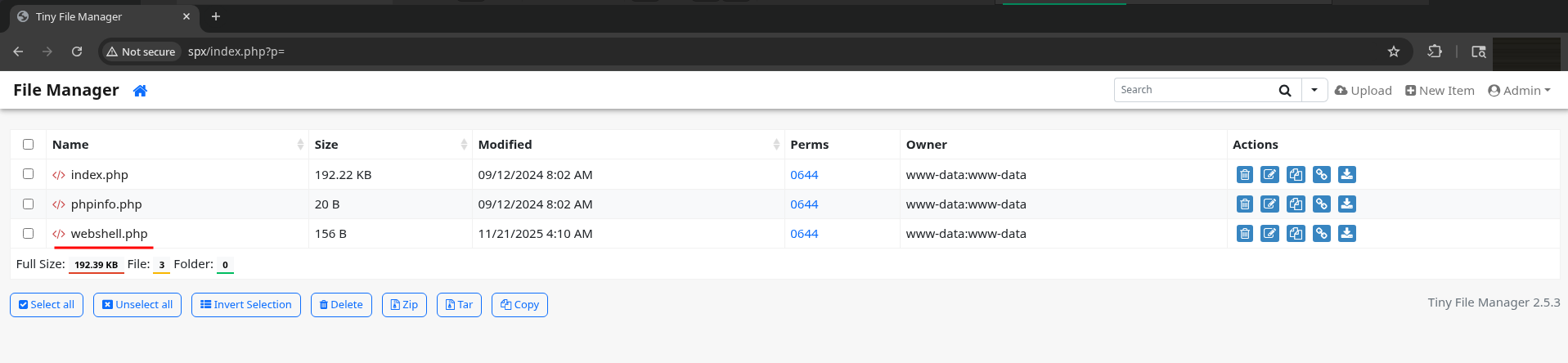Click copy icon in phpinfo.php row
This screenshot has height=363, width=1568.
[1296, 204]
